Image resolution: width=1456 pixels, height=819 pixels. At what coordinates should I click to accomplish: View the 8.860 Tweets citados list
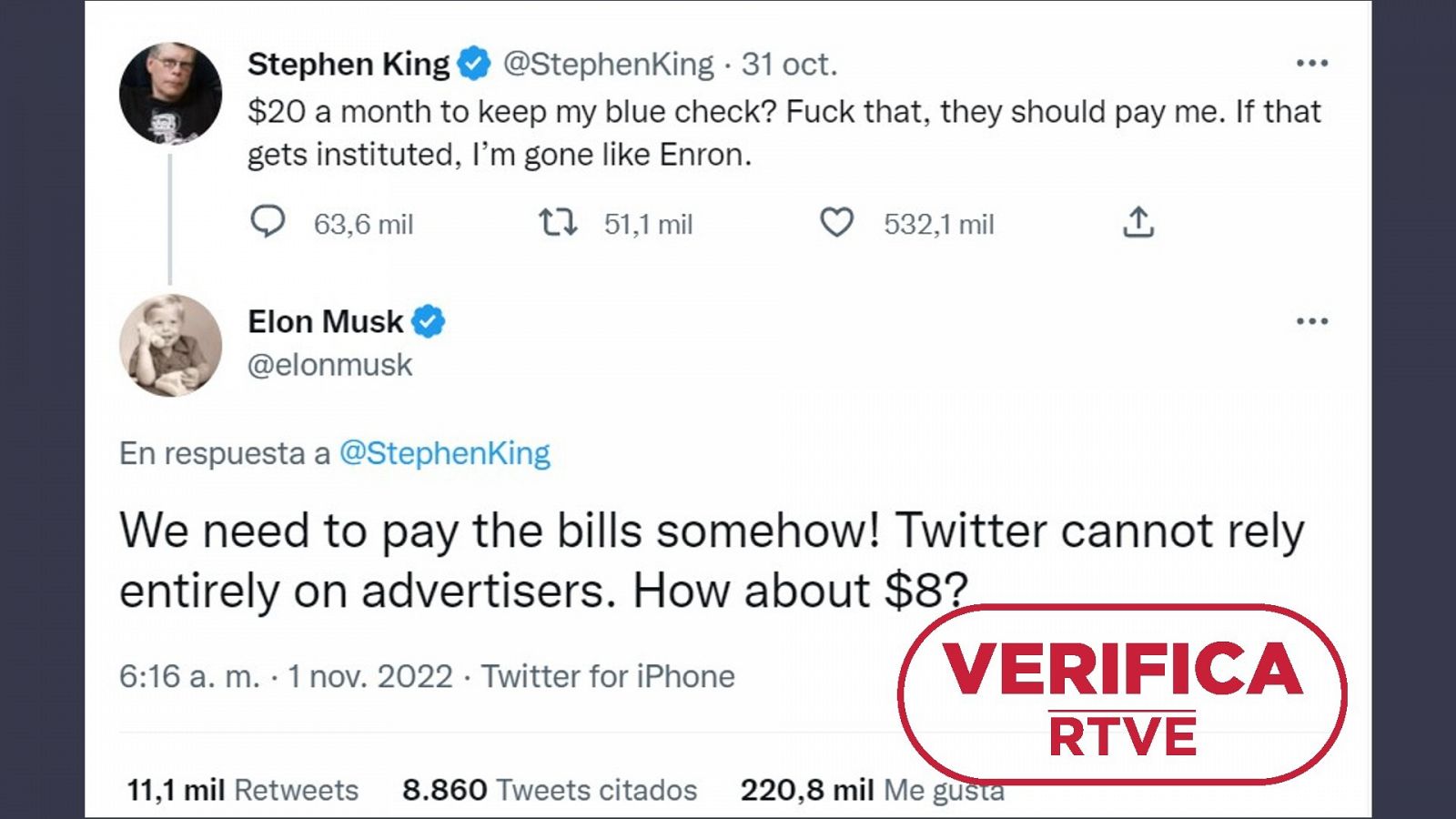[550, 790]
